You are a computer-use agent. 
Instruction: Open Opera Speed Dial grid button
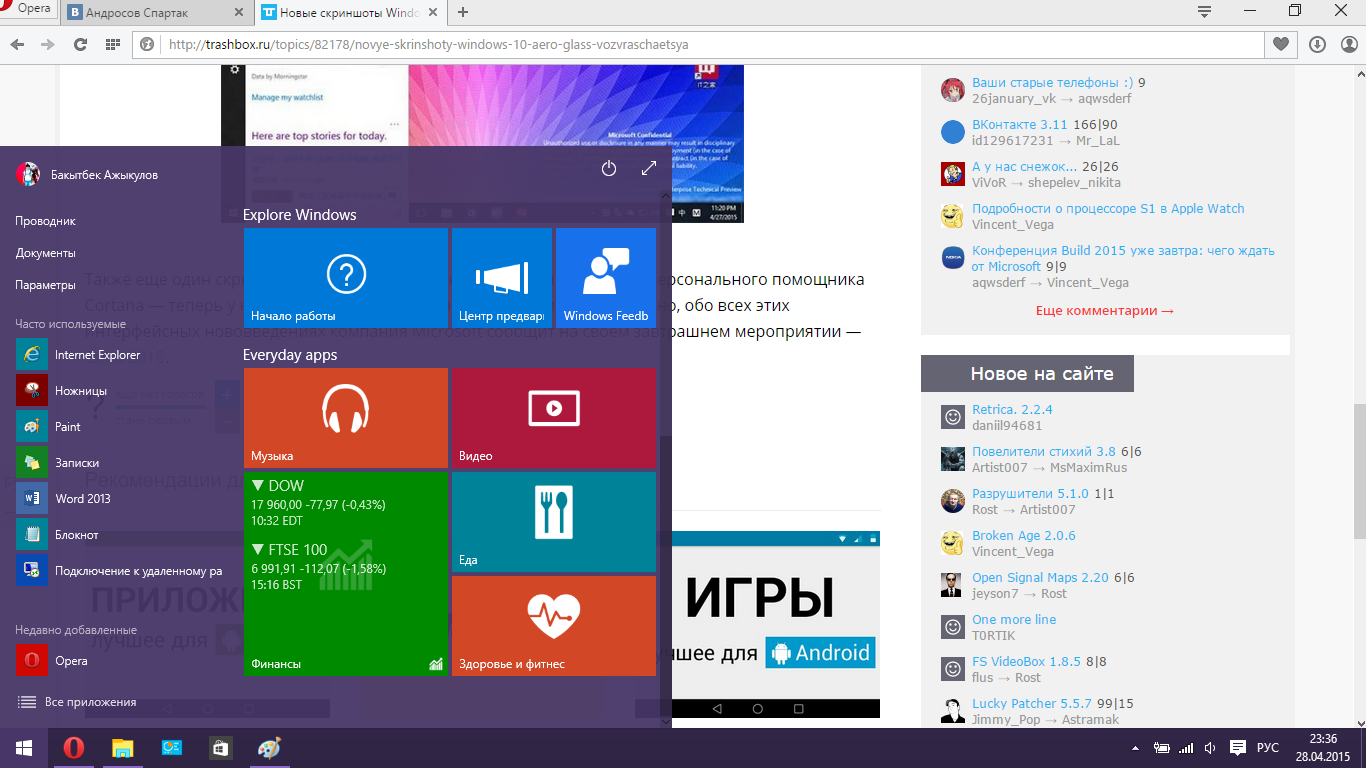tap(113, 45)
